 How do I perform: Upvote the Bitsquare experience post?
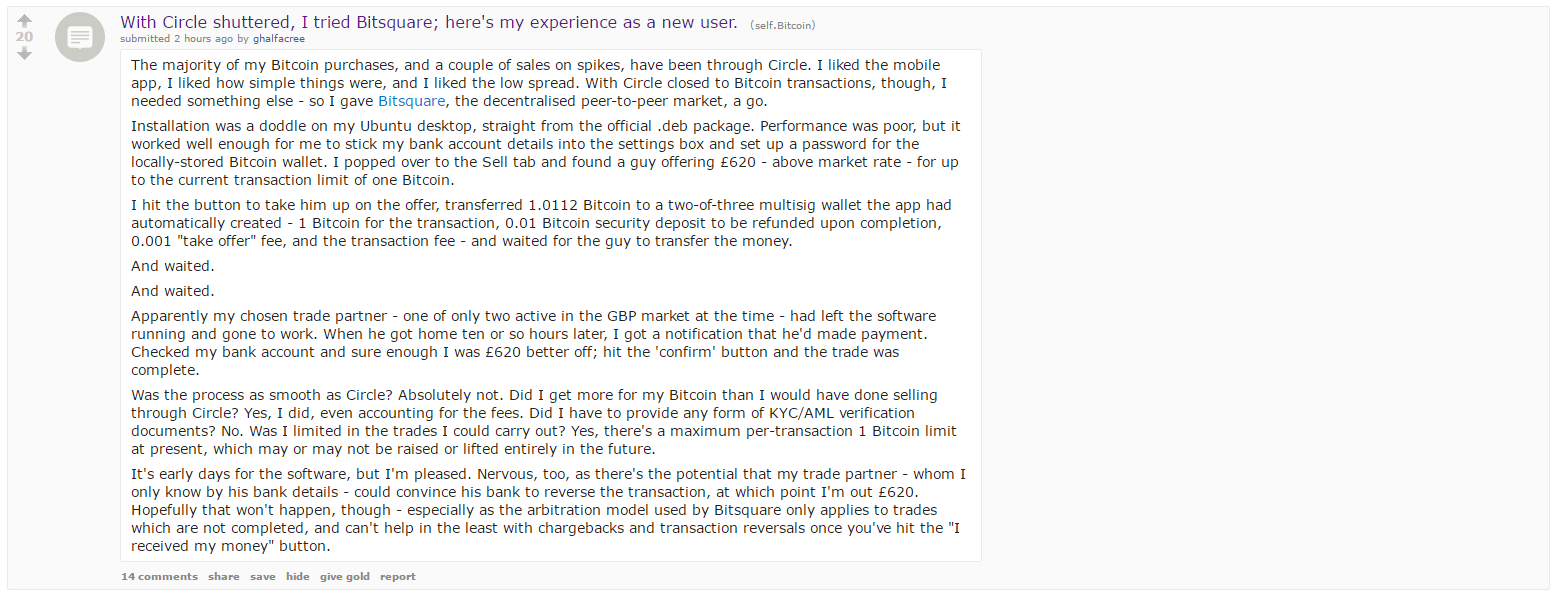click(25, 20)
